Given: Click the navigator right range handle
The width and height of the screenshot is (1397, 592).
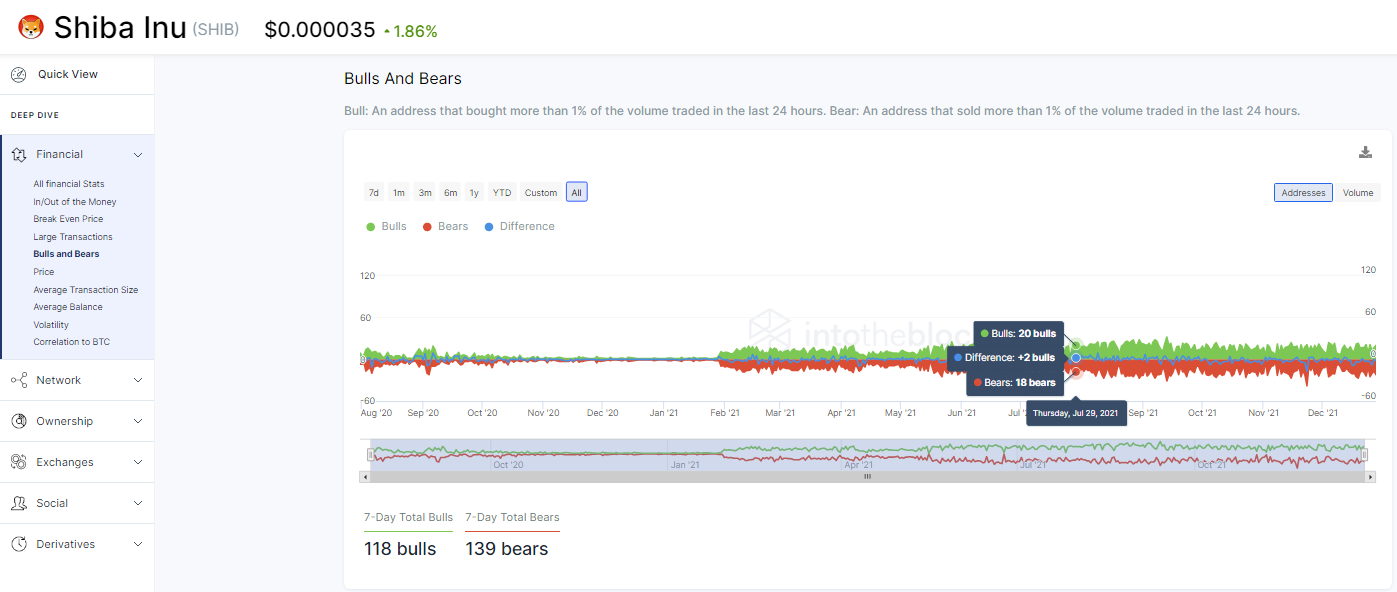Looking at the screenshot, I should click(1364, 455).
